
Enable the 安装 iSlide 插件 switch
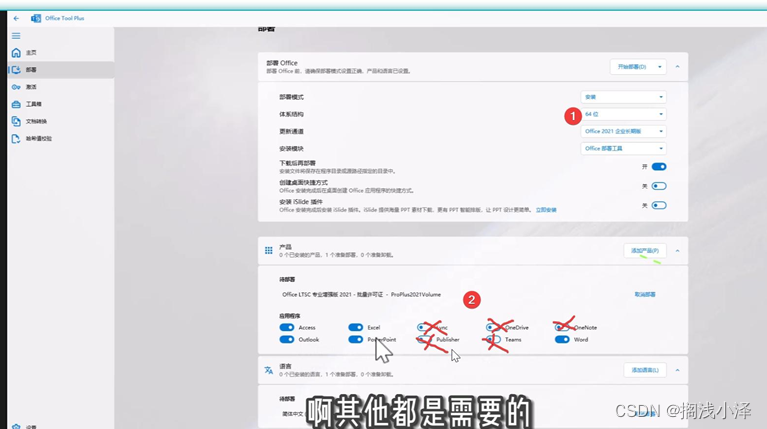coord(659,205)
